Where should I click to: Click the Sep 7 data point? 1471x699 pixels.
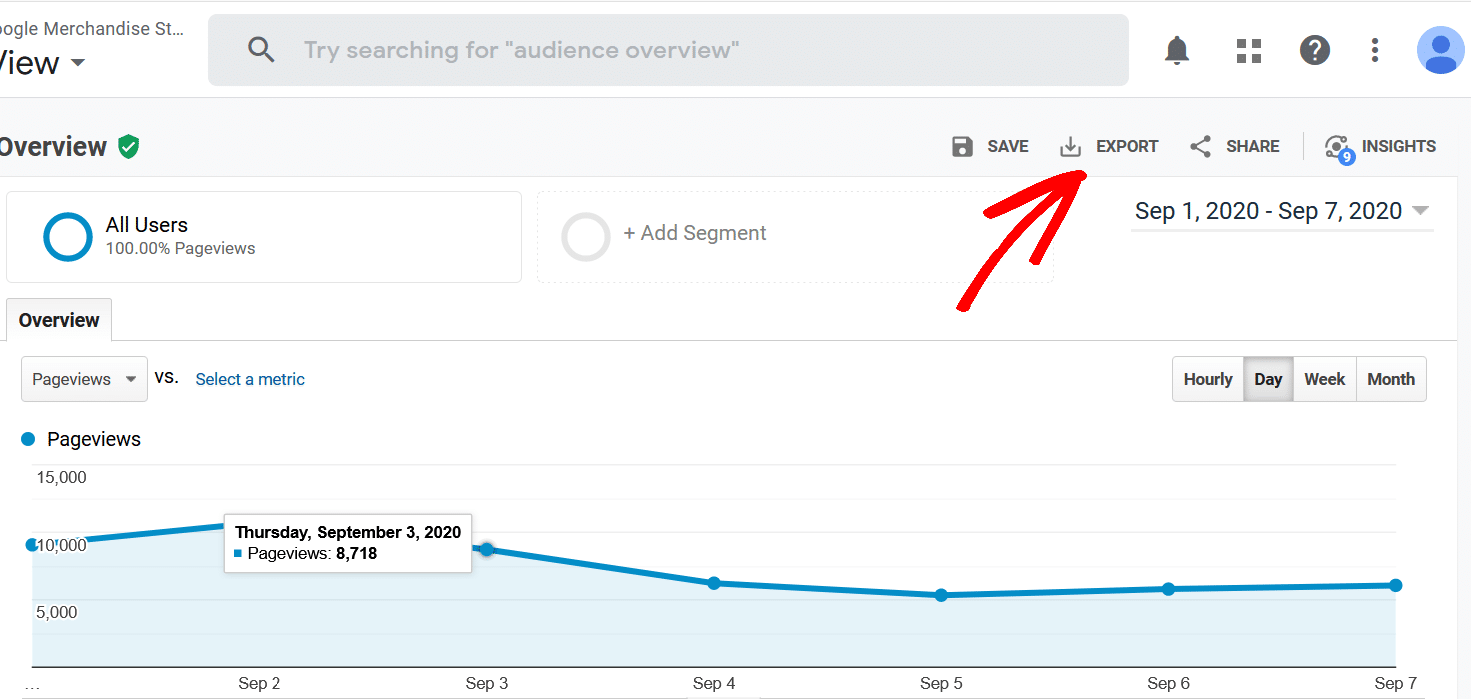tap(1395, 585)
